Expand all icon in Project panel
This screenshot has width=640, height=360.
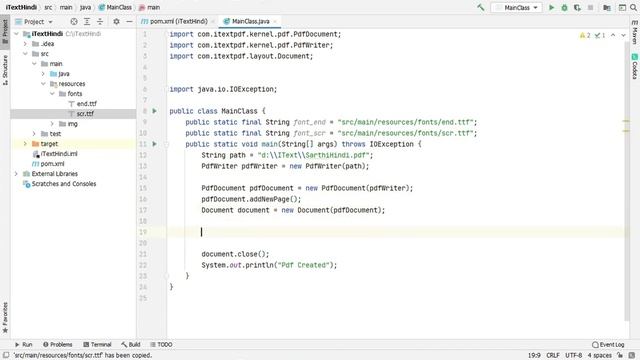pyautogui.click(x=87, y=21)
